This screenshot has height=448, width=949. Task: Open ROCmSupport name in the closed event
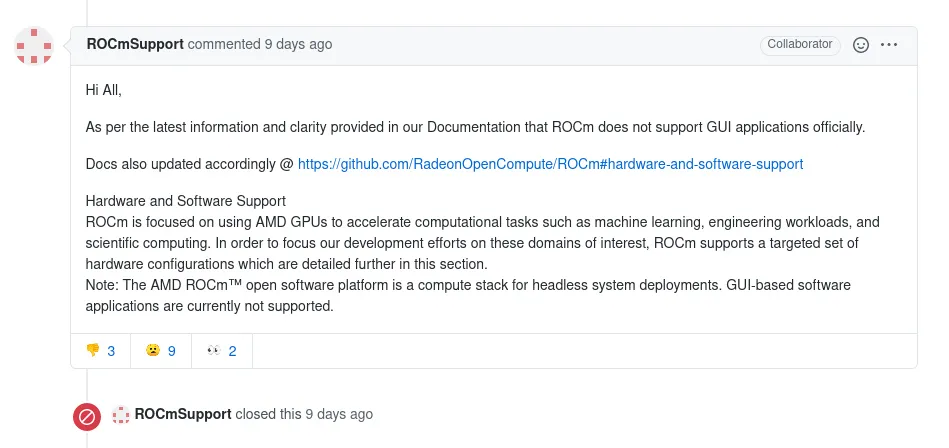tap(183, 414)
